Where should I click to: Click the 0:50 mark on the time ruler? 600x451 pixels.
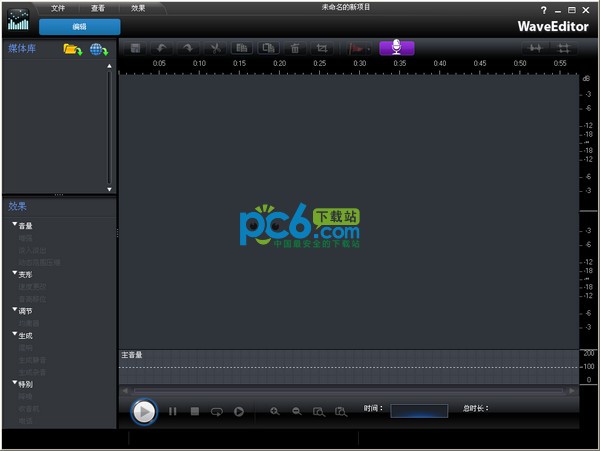pos(520,63)
